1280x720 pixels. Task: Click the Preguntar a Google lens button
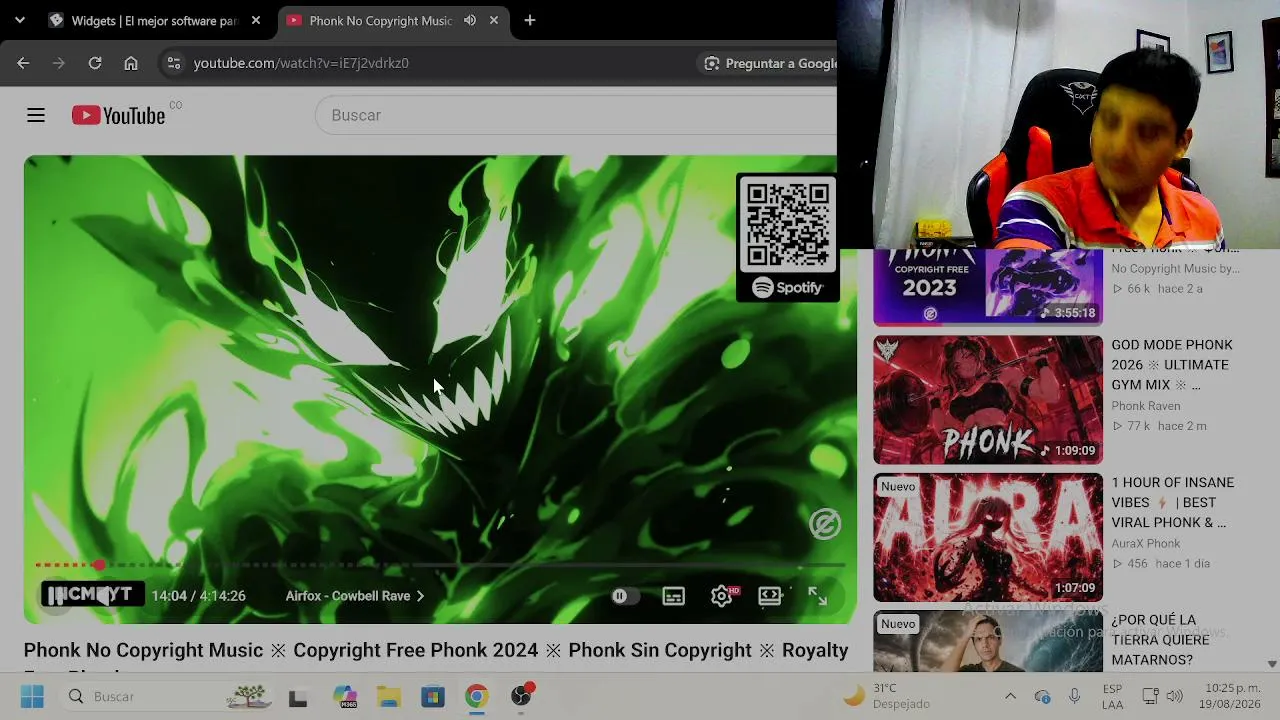pyautogui.click(x=770, y=63)
